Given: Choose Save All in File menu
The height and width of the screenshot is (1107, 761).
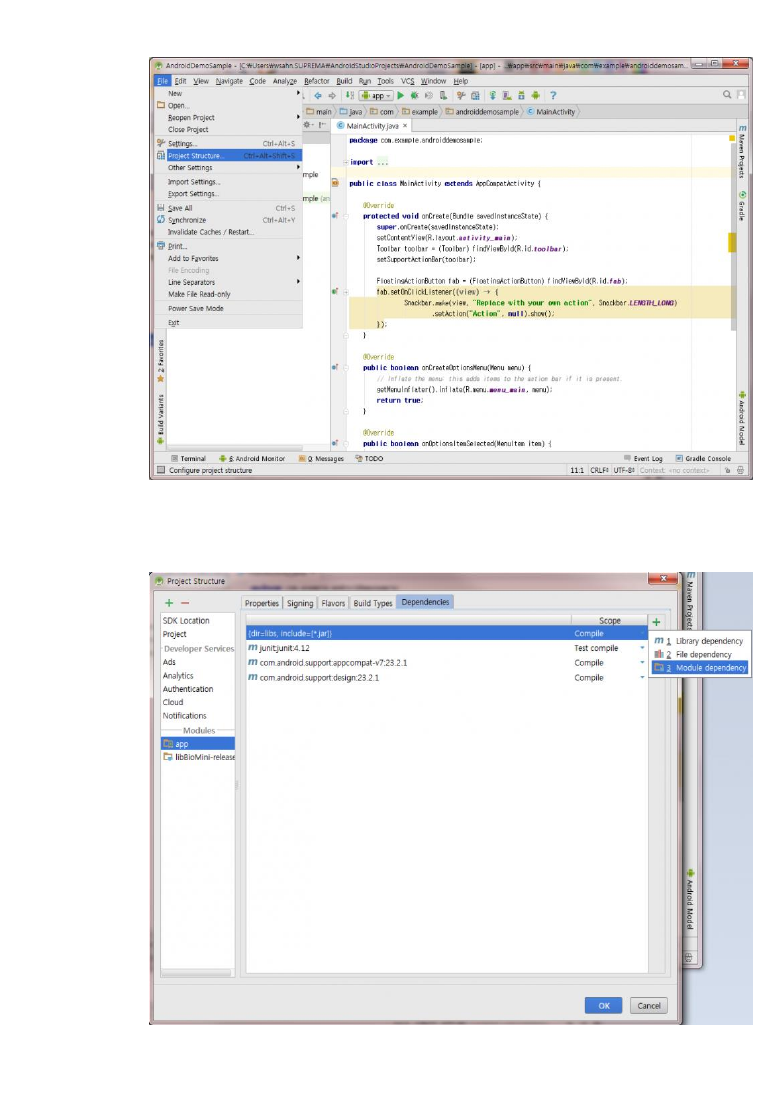Looking at the screenshot, I should click(x=229, y=208).
